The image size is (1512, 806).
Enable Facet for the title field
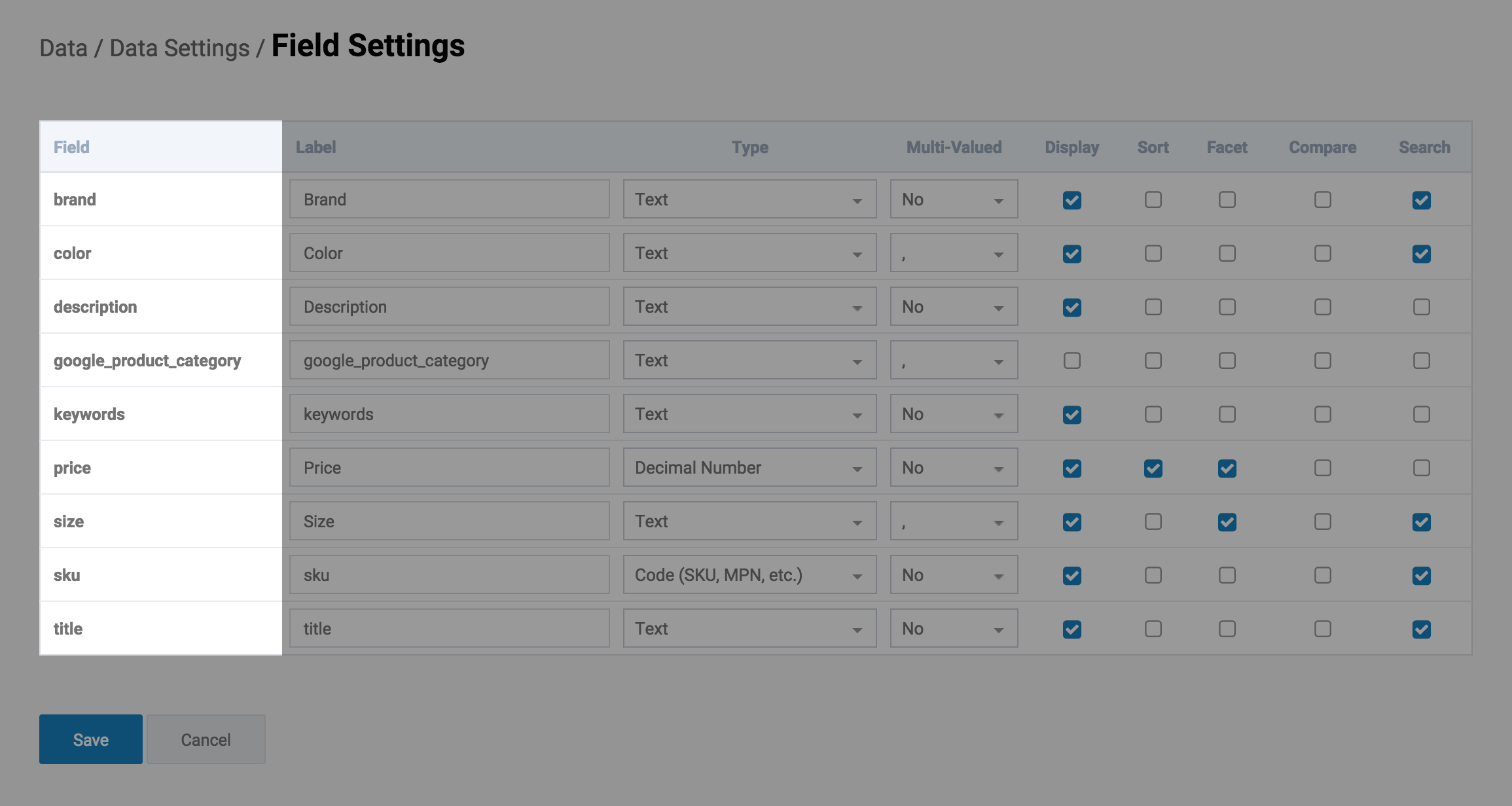point(1227,629)
